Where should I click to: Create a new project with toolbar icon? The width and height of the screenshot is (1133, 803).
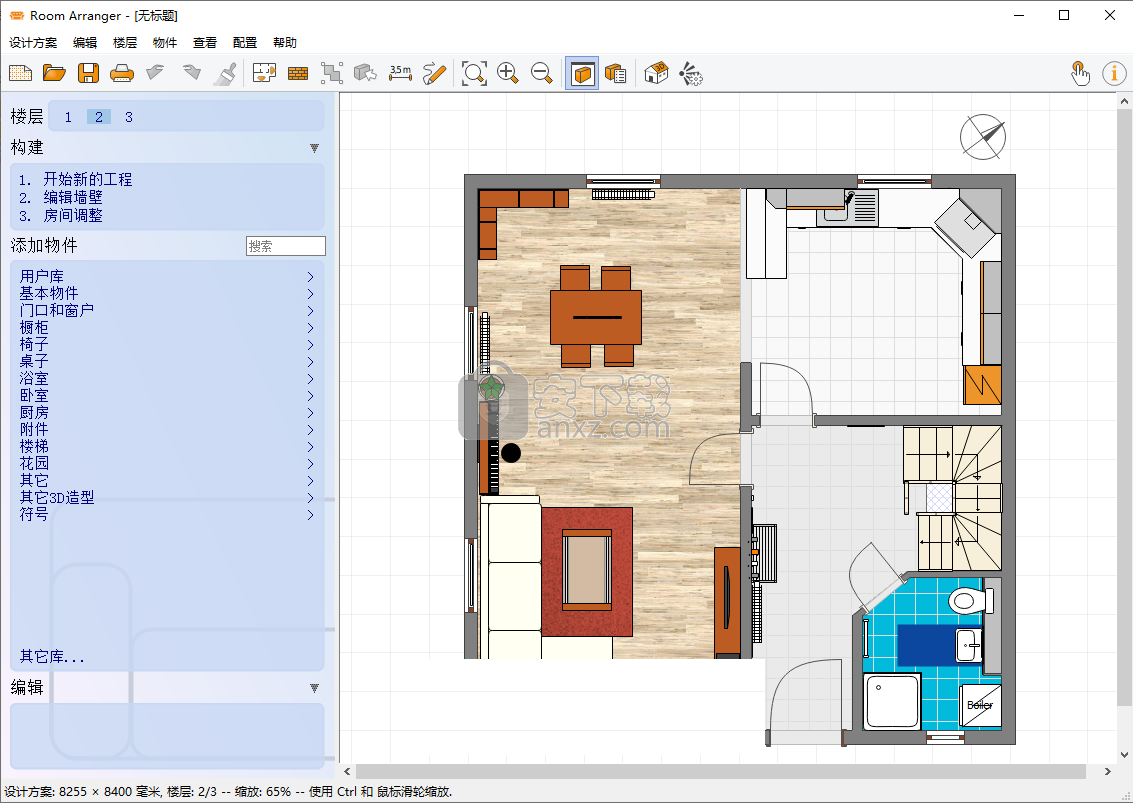pyautogui.click(x=20, y=73)
